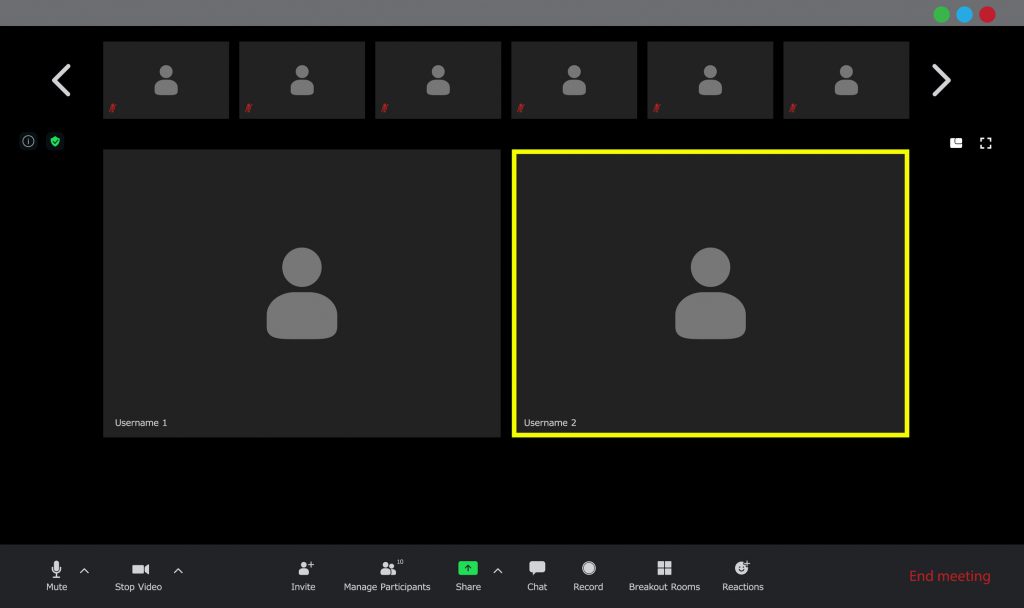Open sharing options chevron next to Share
This screenshot has height=608, width=1024.
(x=498, y=571)
